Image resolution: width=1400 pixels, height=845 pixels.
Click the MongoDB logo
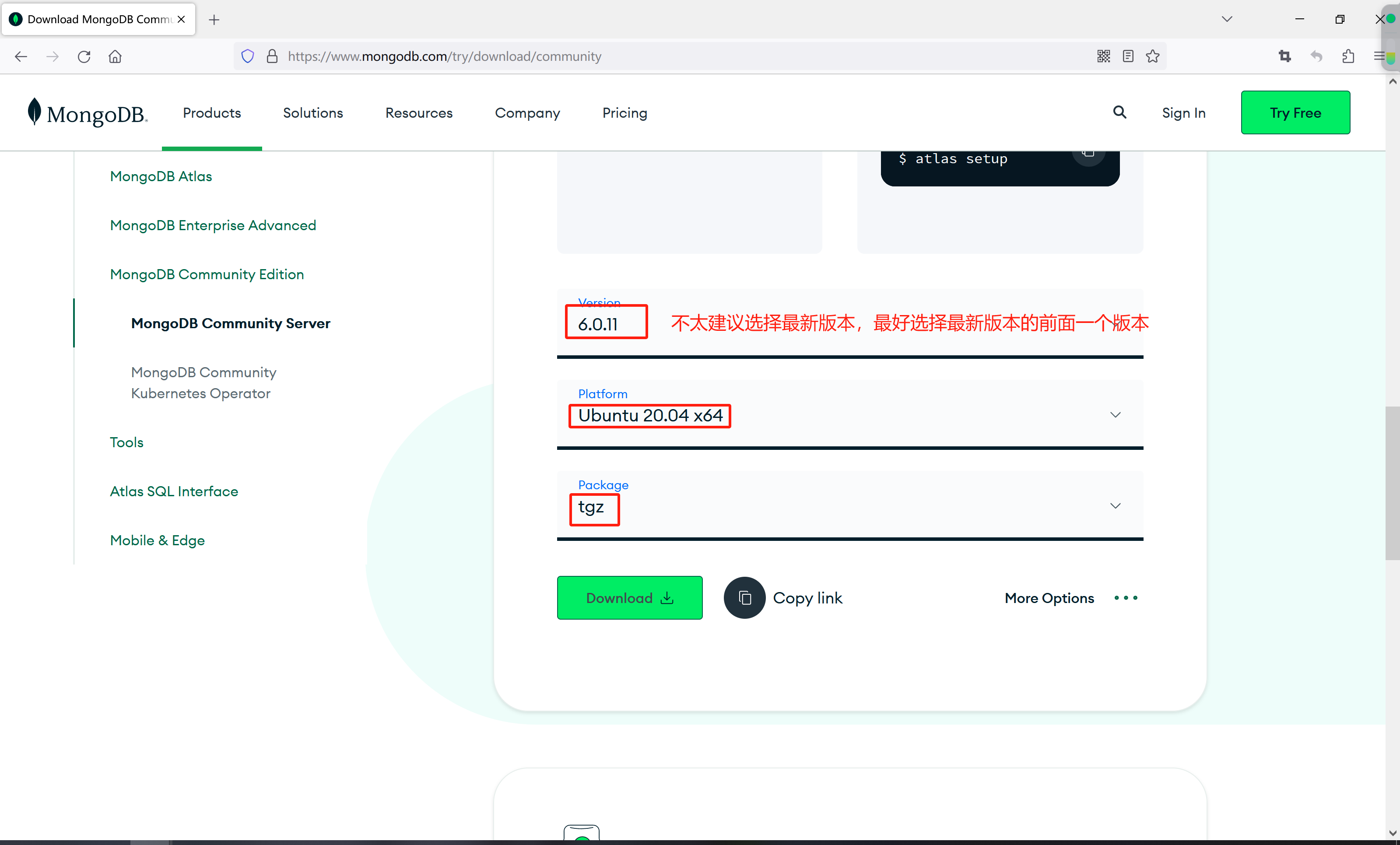[88, 112]
